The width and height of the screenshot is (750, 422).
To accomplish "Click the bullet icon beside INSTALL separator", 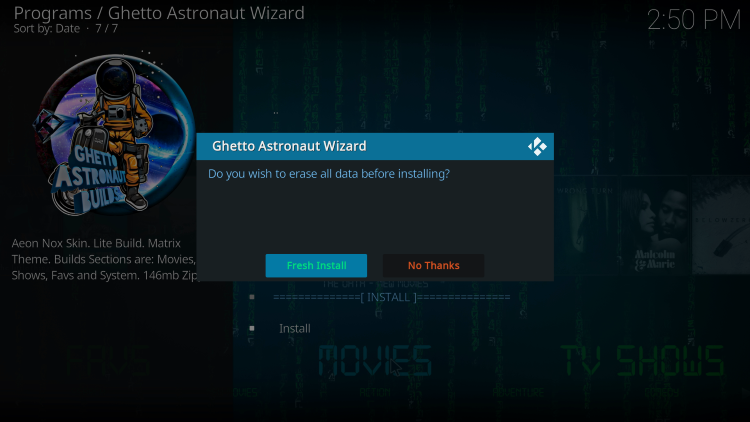I will point(252,297).
